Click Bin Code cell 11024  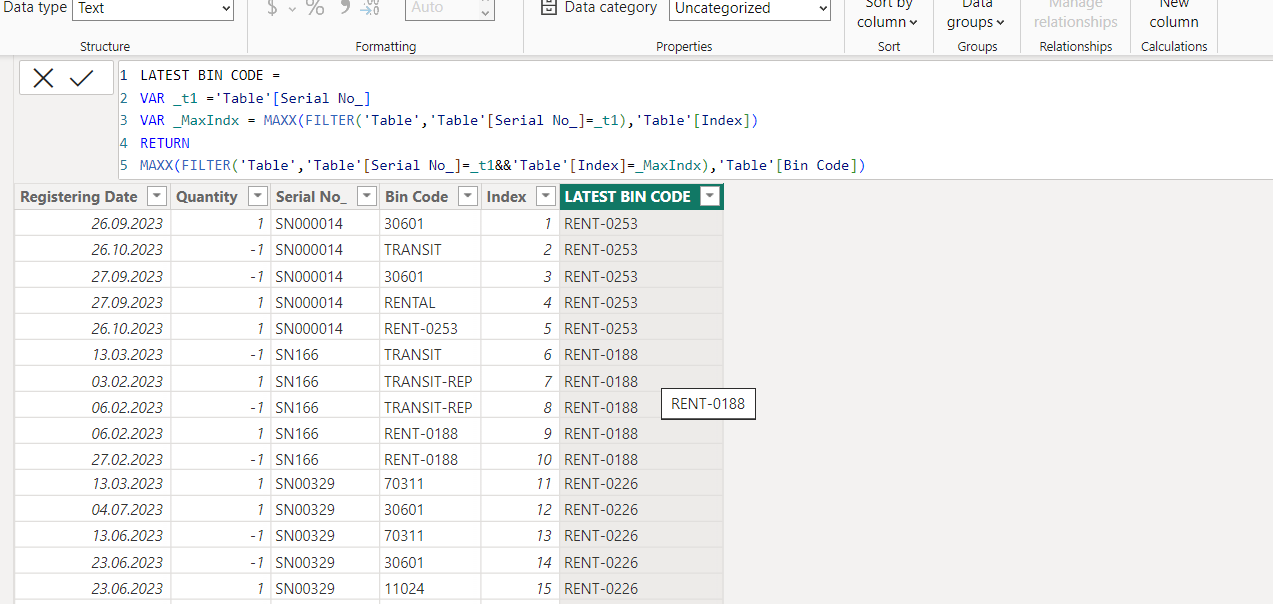(x=430, y=588)
